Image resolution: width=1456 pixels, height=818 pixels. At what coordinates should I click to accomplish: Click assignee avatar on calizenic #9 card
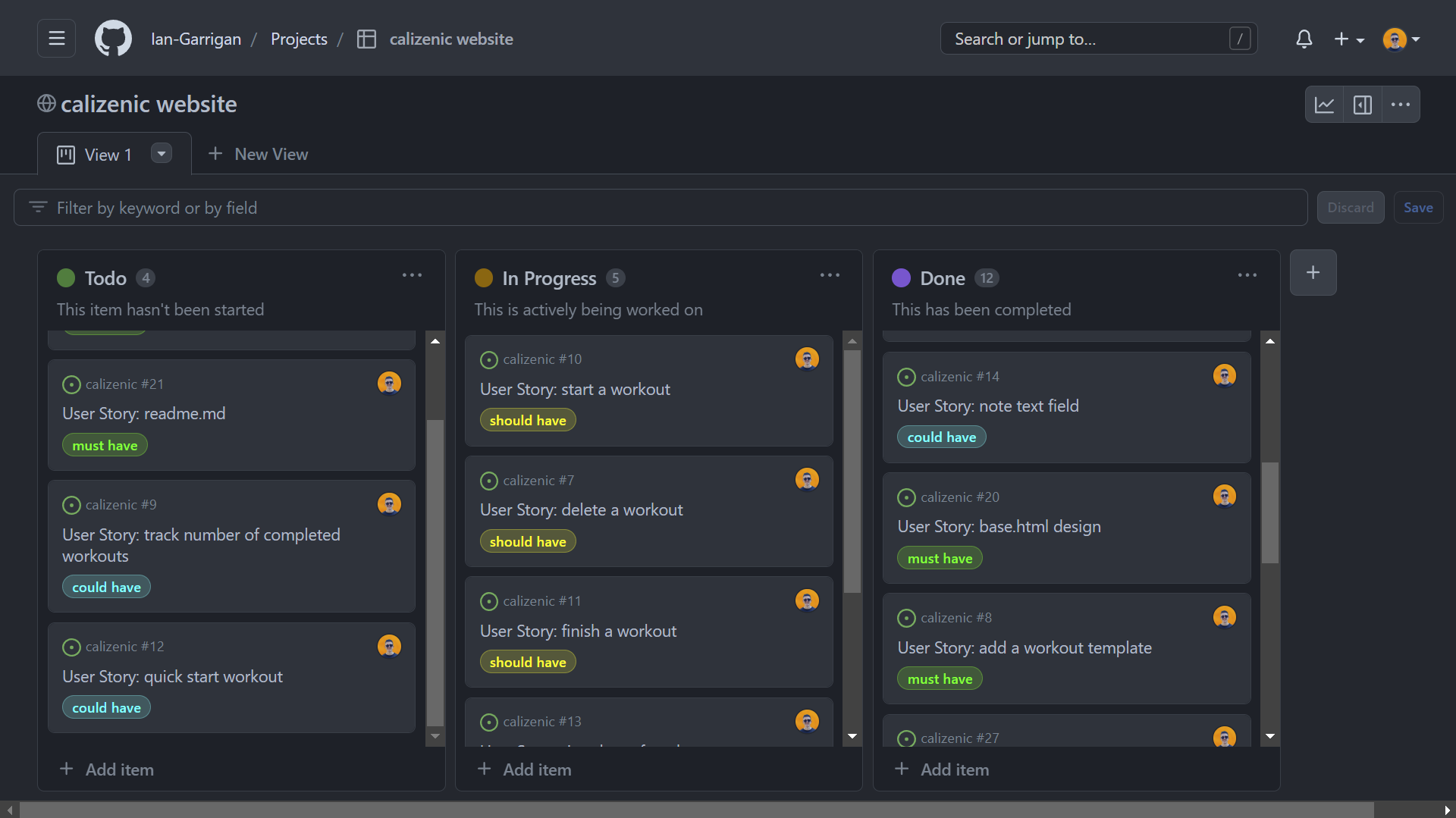pos(389,504)
